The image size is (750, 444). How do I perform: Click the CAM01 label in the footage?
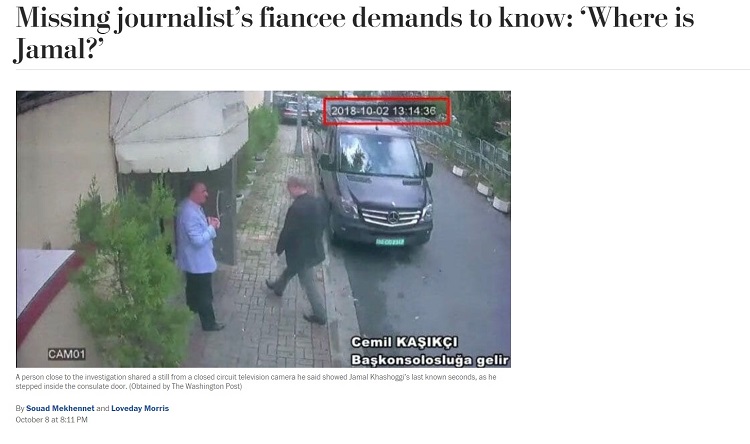[x=66, y=354]
